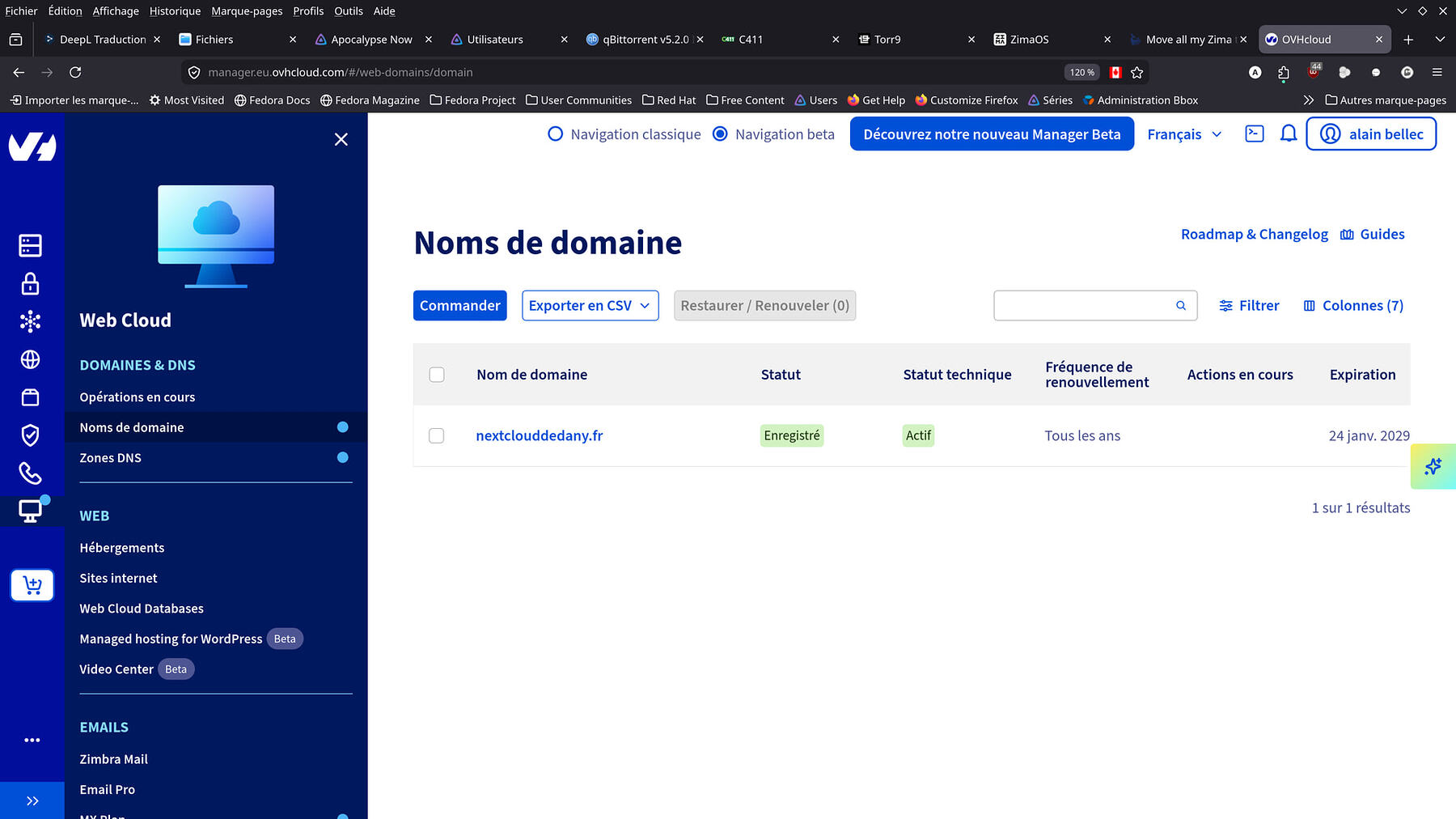The image size is (1456, 819).
Task: Open the Bare Metal Cloud server icon in sidebar
Action: [30, 245]
